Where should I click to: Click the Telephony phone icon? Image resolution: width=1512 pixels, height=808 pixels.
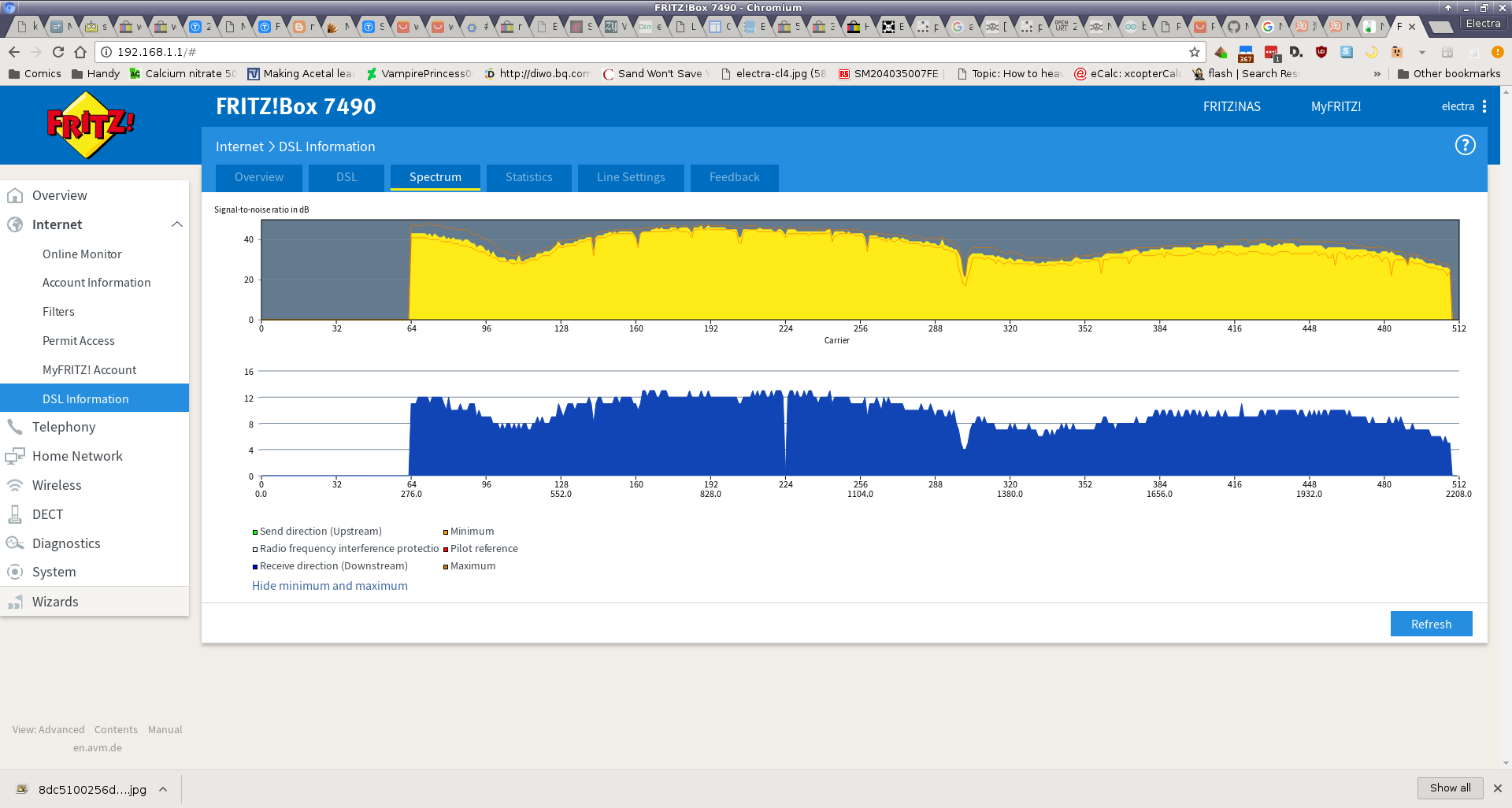[15, 427]
